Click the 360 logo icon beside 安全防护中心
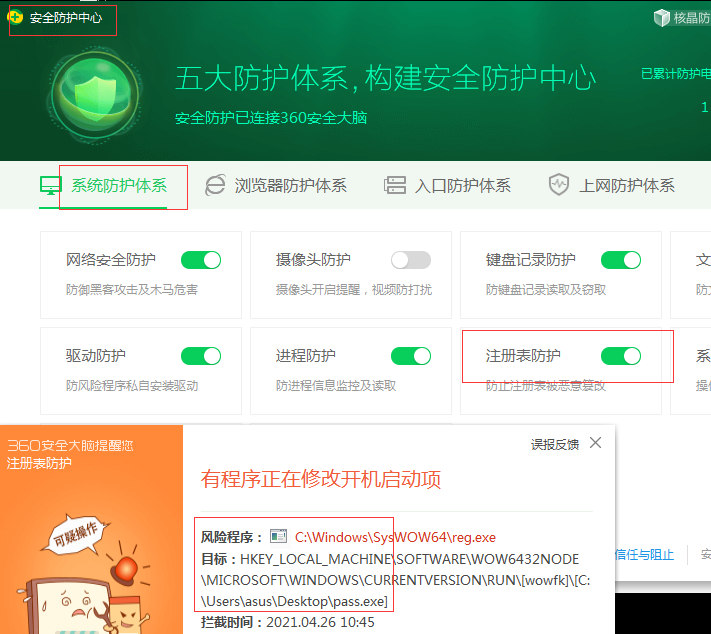 (15, 18)
